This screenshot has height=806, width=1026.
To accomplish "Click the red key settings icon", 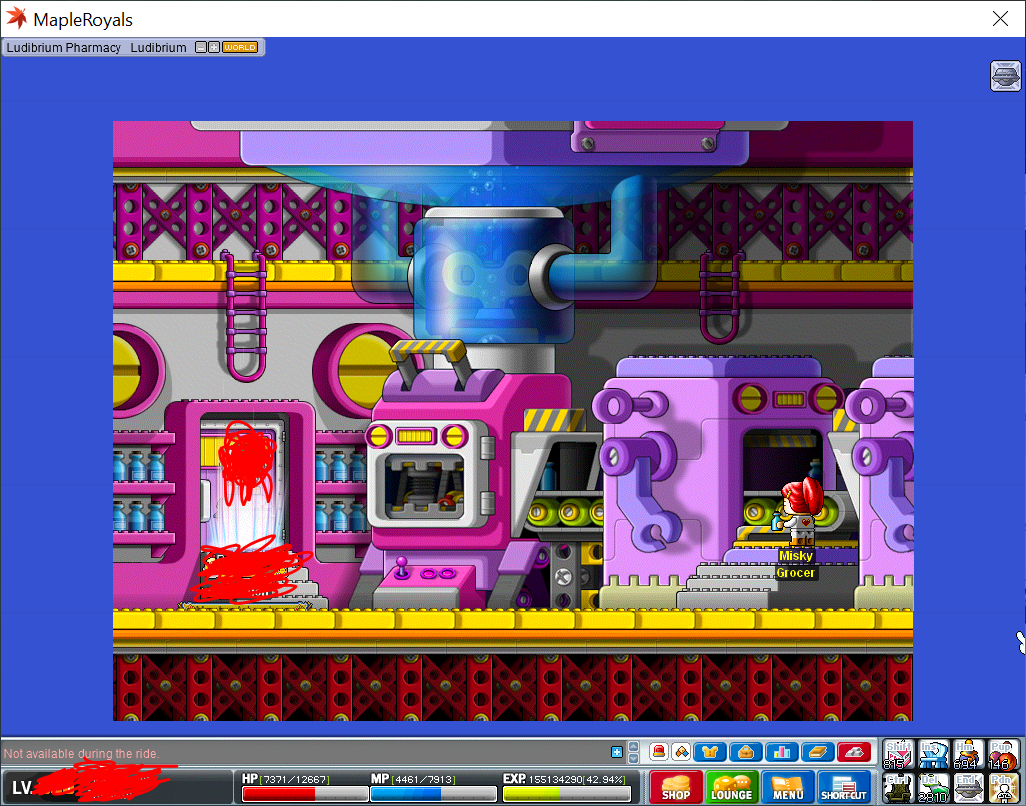I will tap(853, 752).
